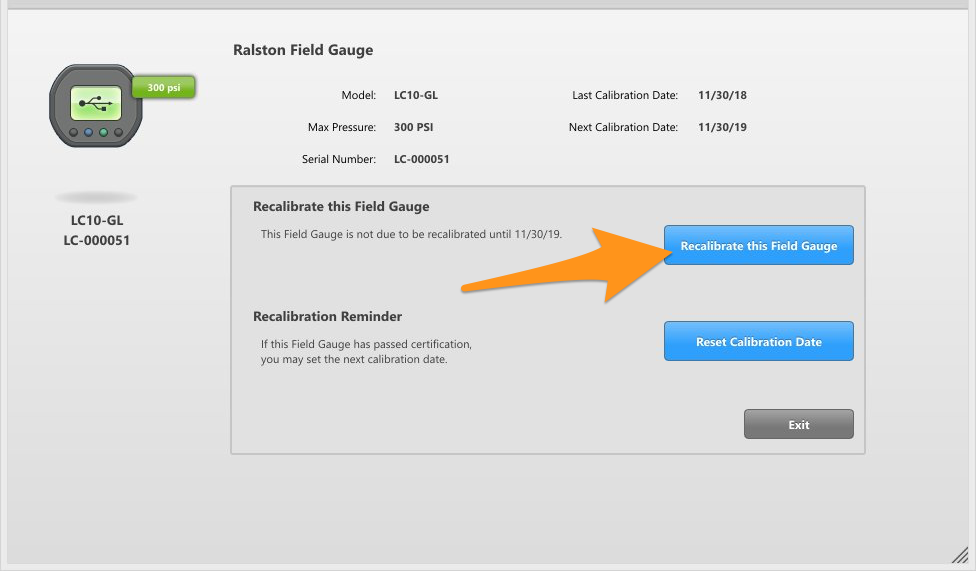Click the Recalibrate this Field Gauge section heading
976x571 pixels.
coord(341,207)
